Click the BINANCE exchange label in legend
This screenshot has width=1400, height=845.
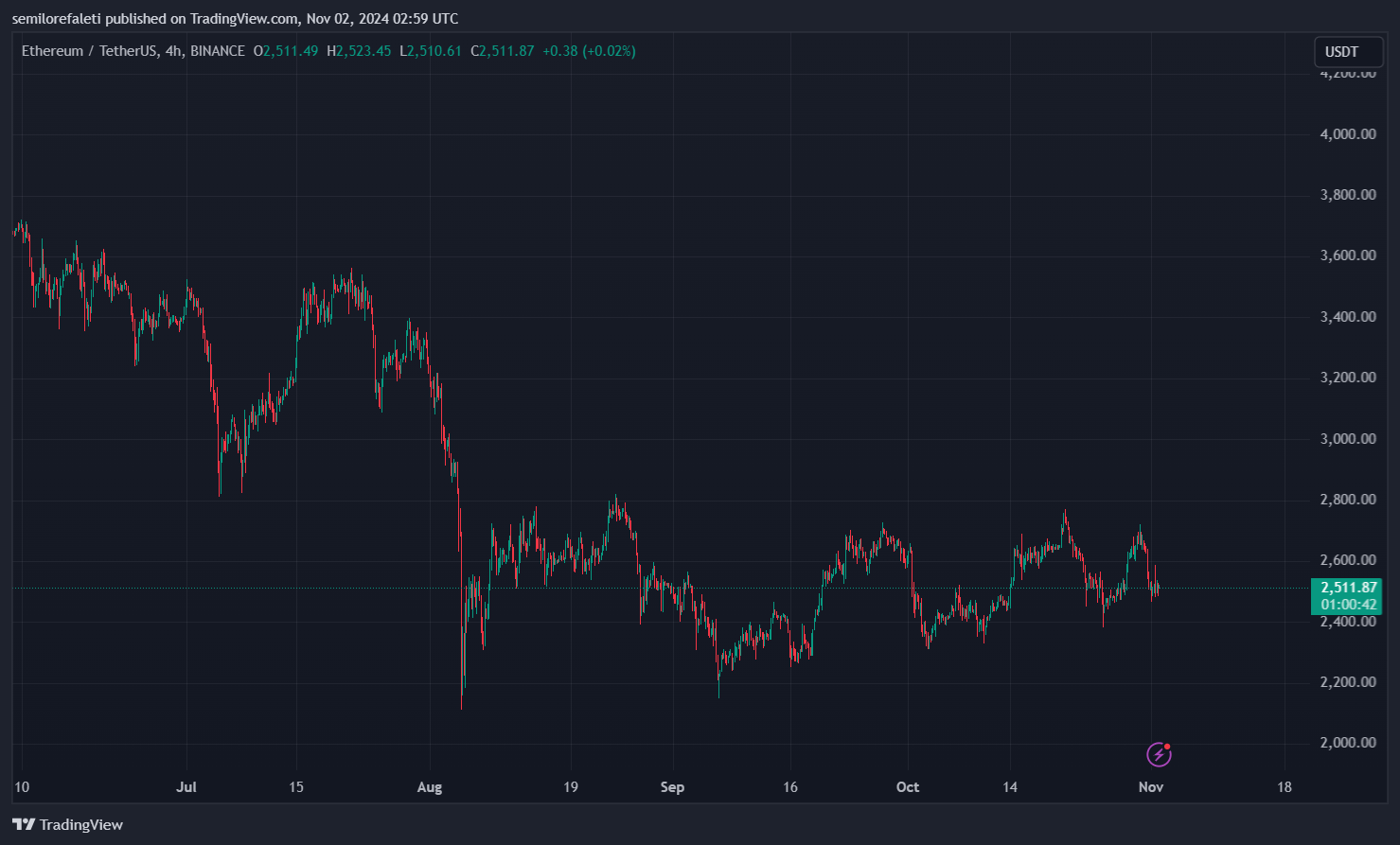[x=216, y=51]
